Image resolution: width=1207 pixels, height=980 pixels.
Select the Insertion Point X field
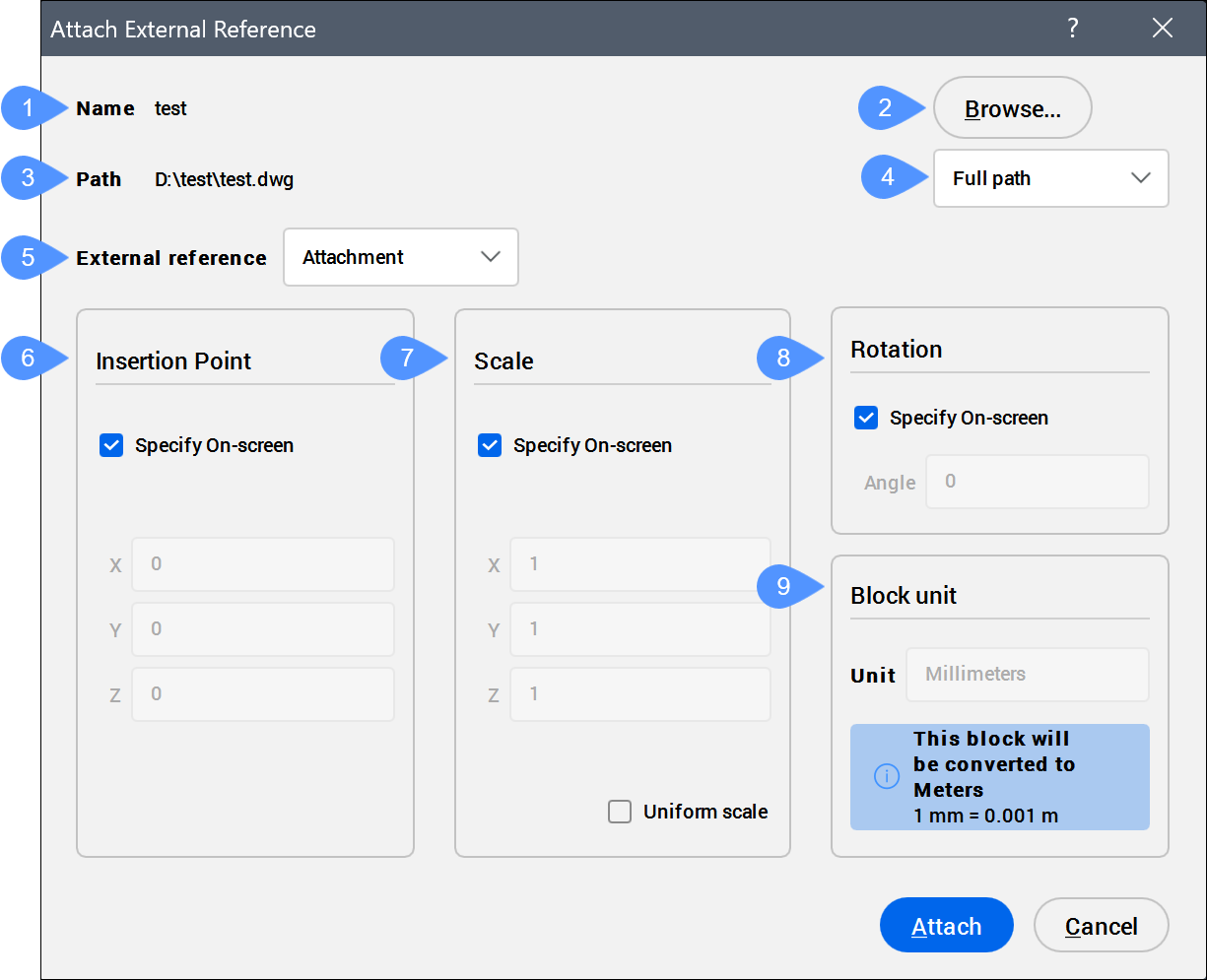262,564
